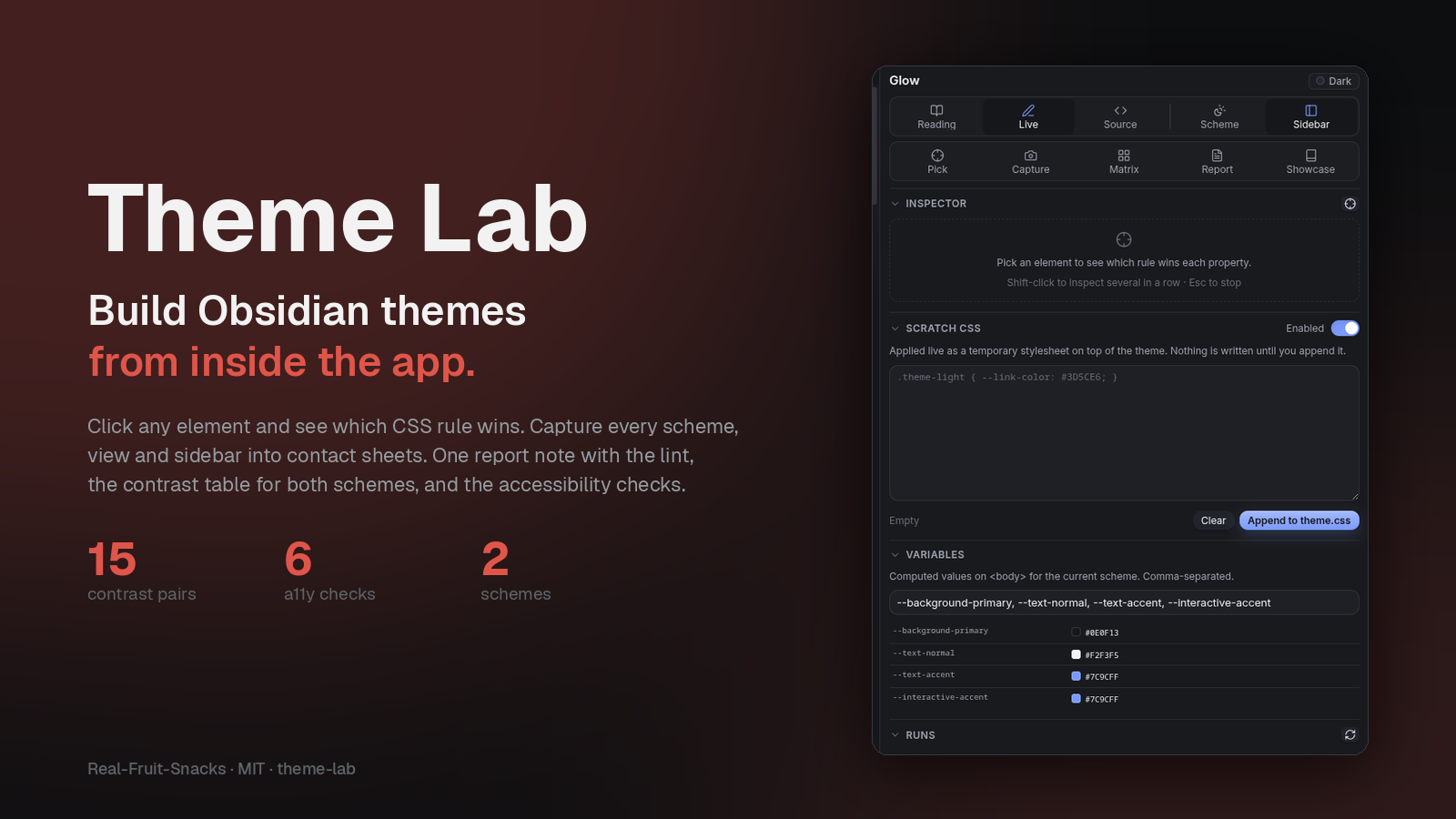
Task: Click the variables names input field
Action: [1124, 602]
